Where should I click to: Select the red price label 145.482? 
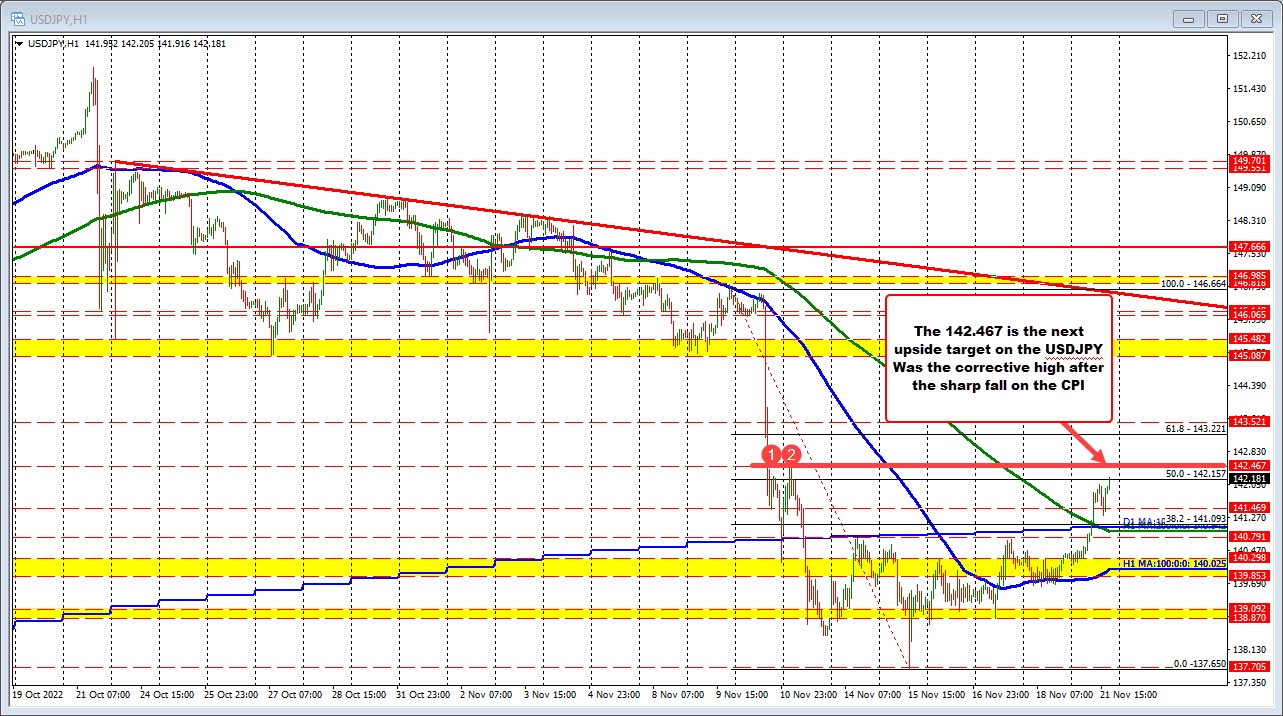point(1252,339)
